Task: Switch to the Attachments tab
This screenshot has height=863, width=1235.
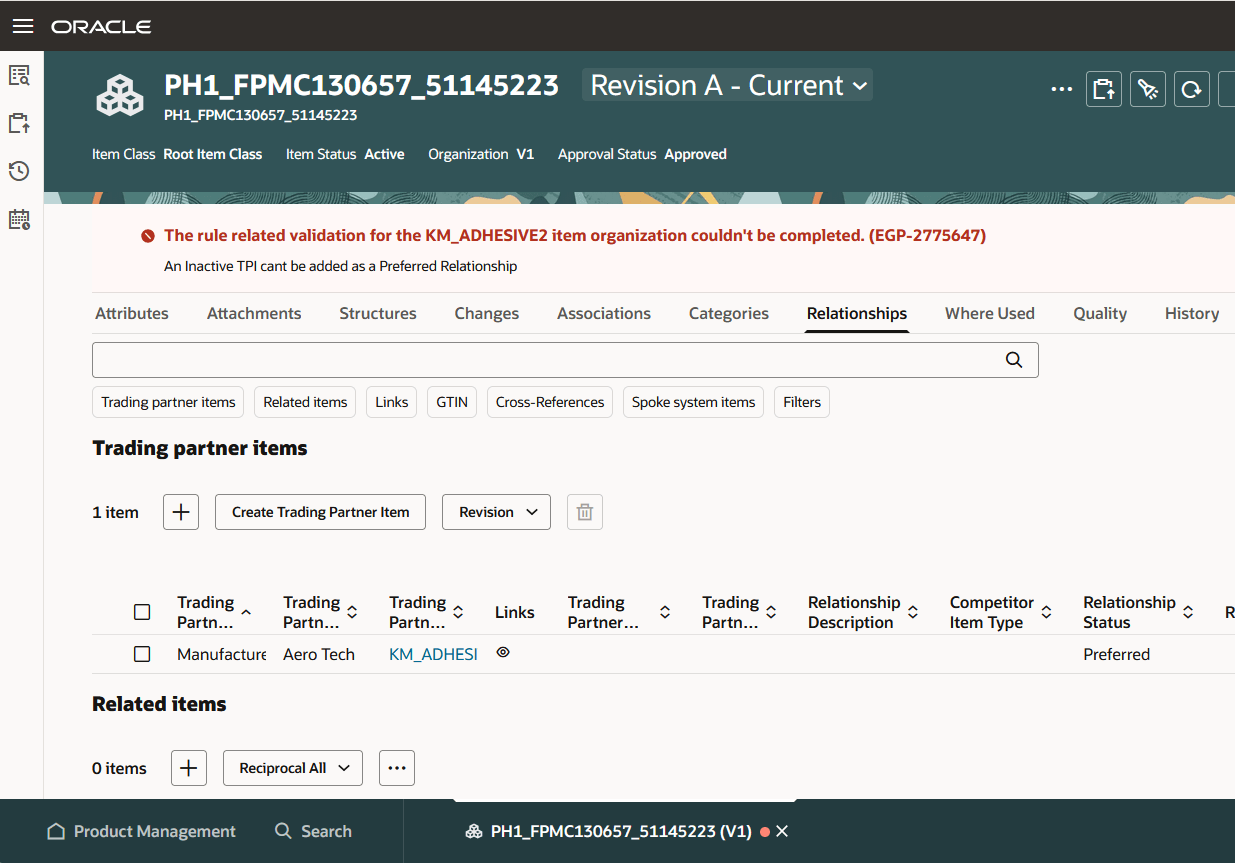Action: coord(254,313)
